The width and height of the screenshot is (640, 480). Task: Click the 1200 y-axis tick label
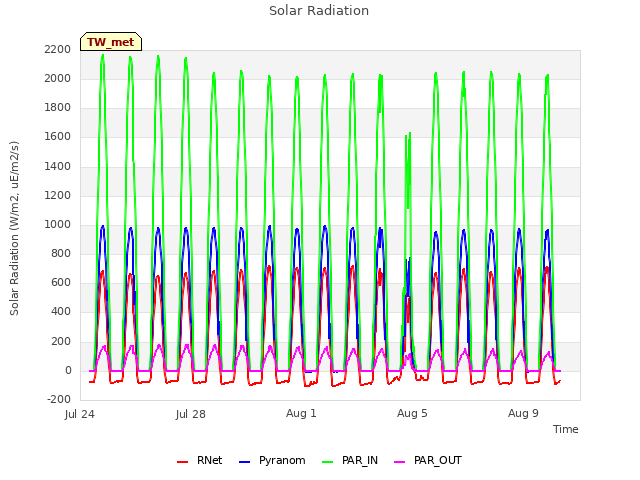(x=58, y=196)
